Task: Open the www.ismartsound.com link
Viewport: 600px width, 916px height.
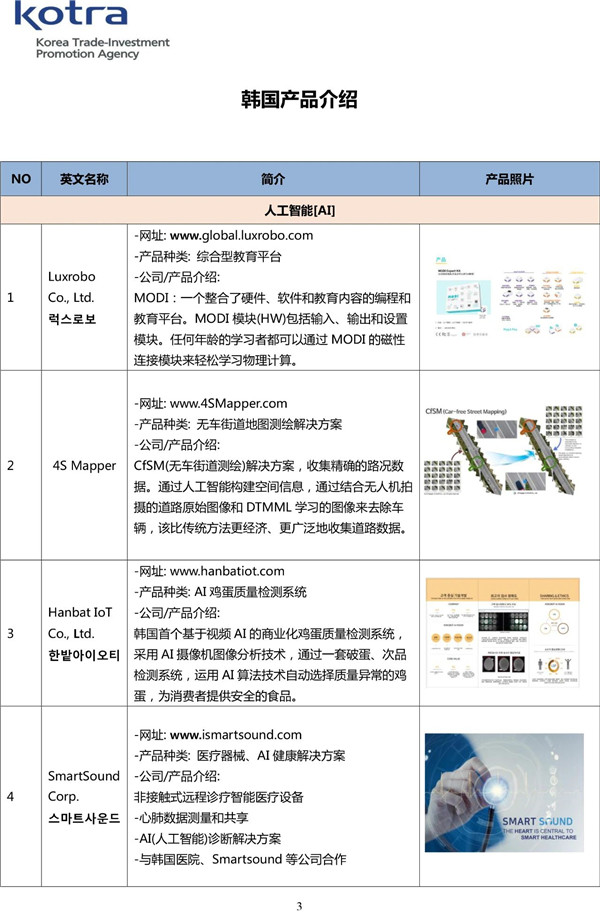Action: (235, 734)
